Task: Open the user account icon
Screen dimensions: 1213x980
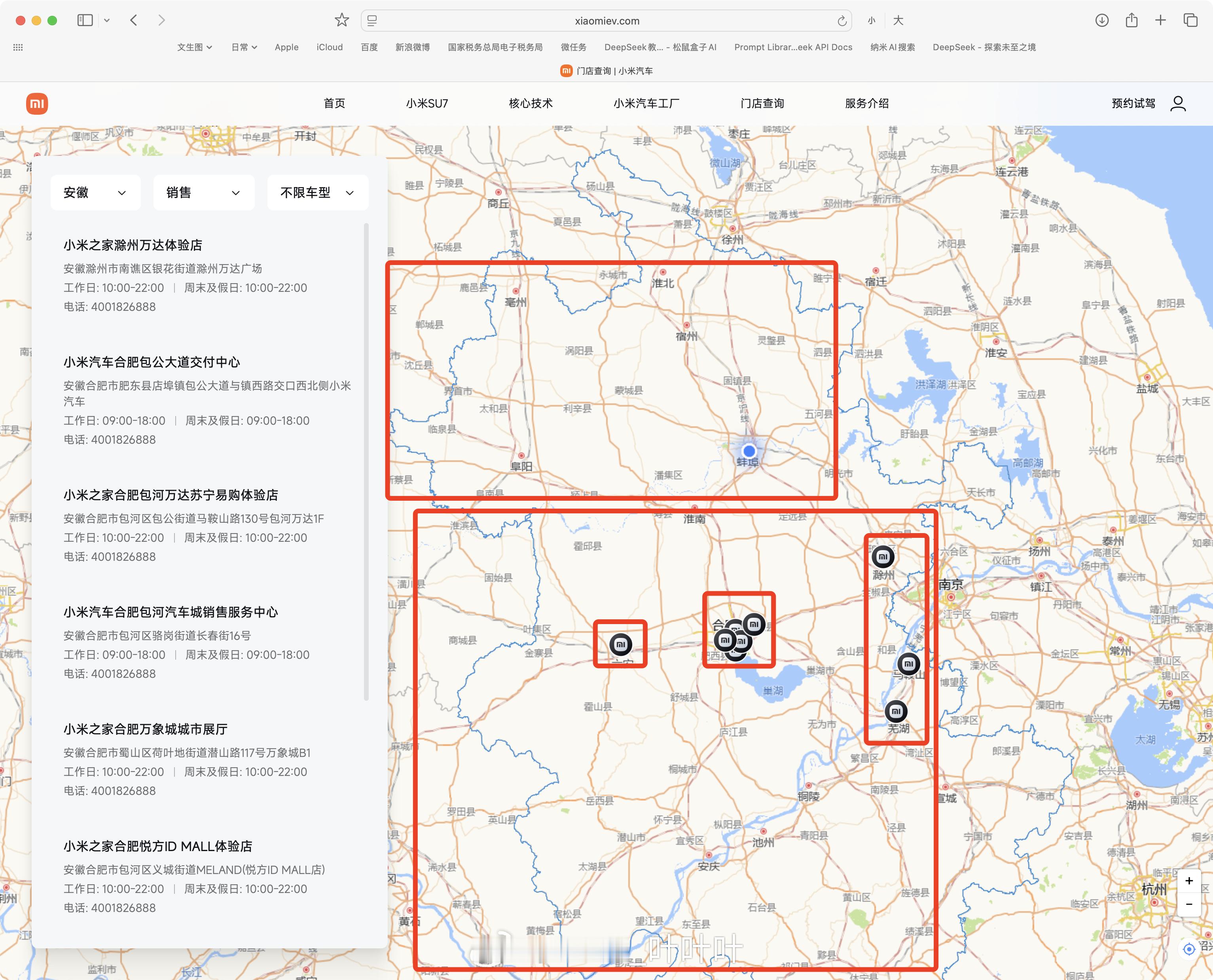Action: click(1178, 103)
